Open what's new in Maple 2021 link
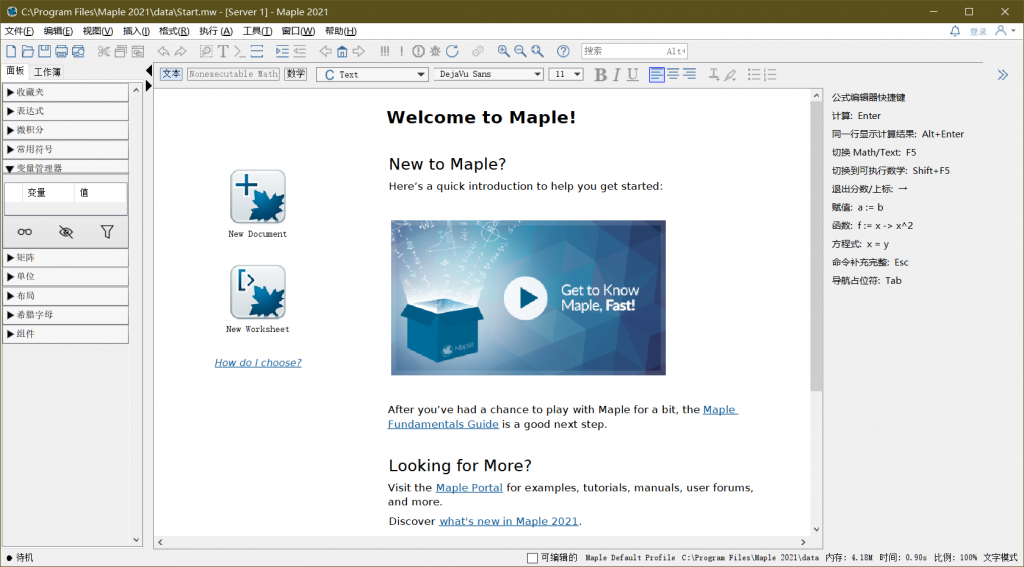Image resolution: width=1024 pixels, height=567 pixels. pyautogui.click(x=509, y=521)
